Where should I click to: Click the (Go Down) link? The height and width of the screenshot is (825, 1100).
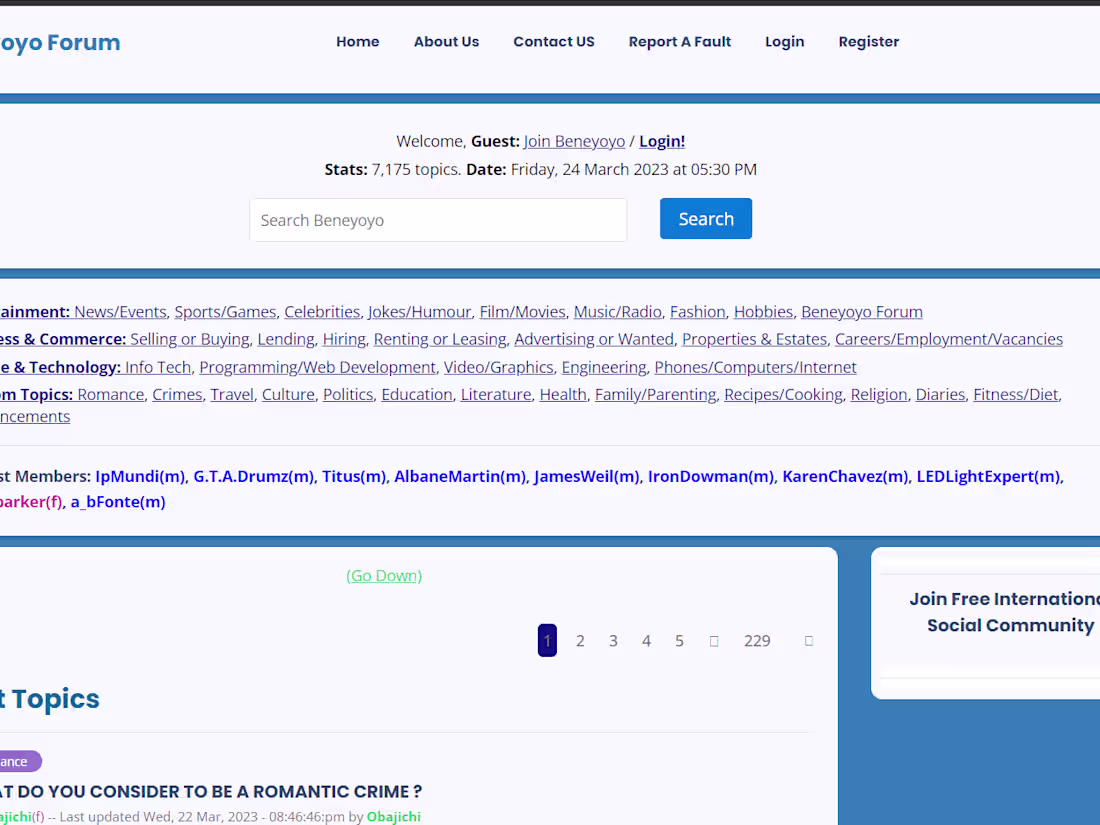coord(384,575)
